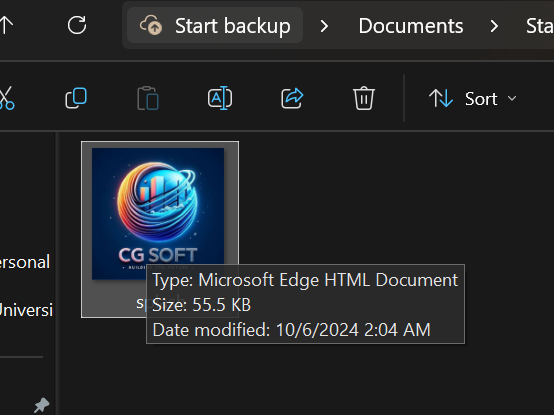The image size is (554, 415).
Task: Click the Paste clipboard icon
Action: (x=148, y=98)
